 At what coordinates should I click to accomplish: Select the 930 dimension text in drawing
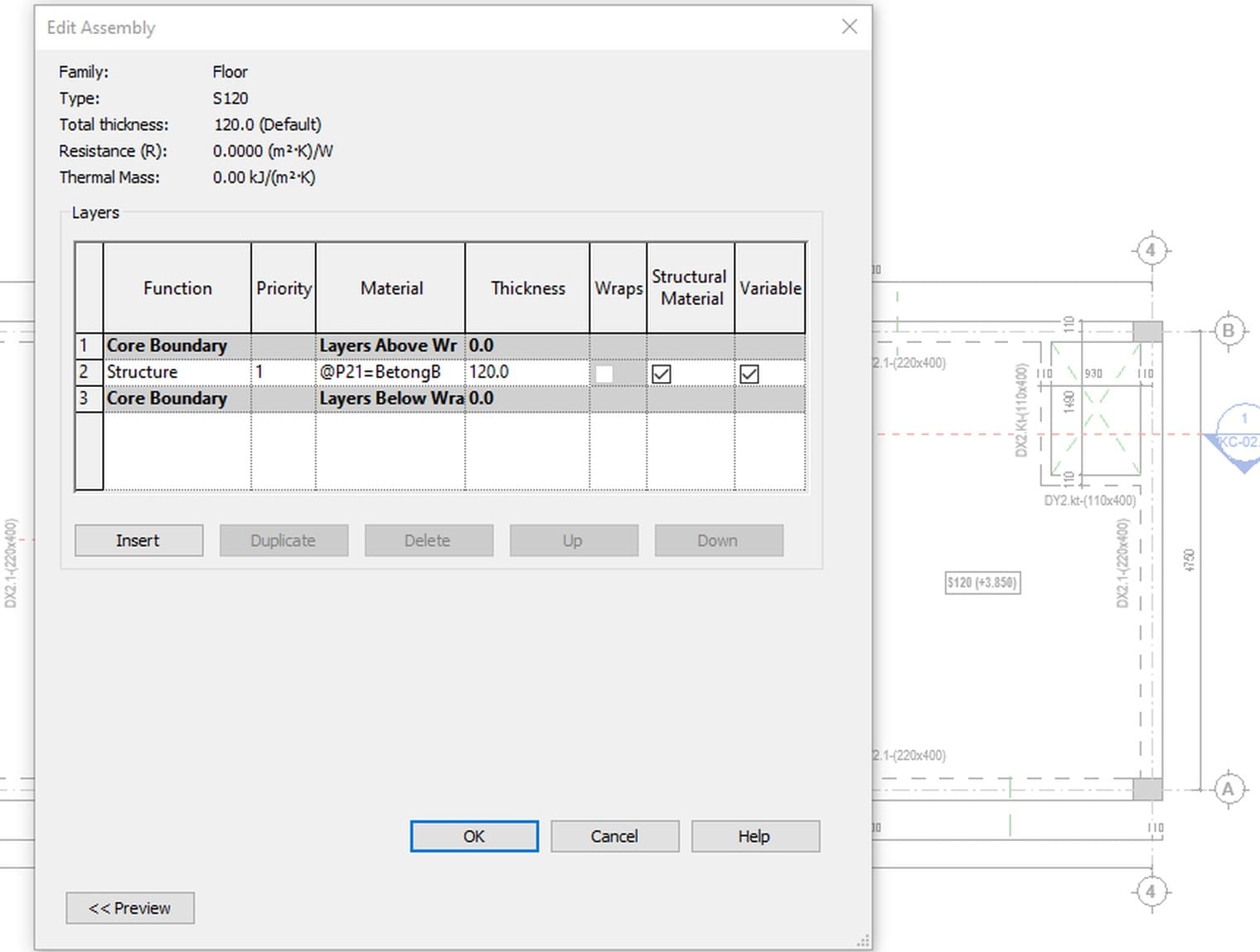[1094, 374]
